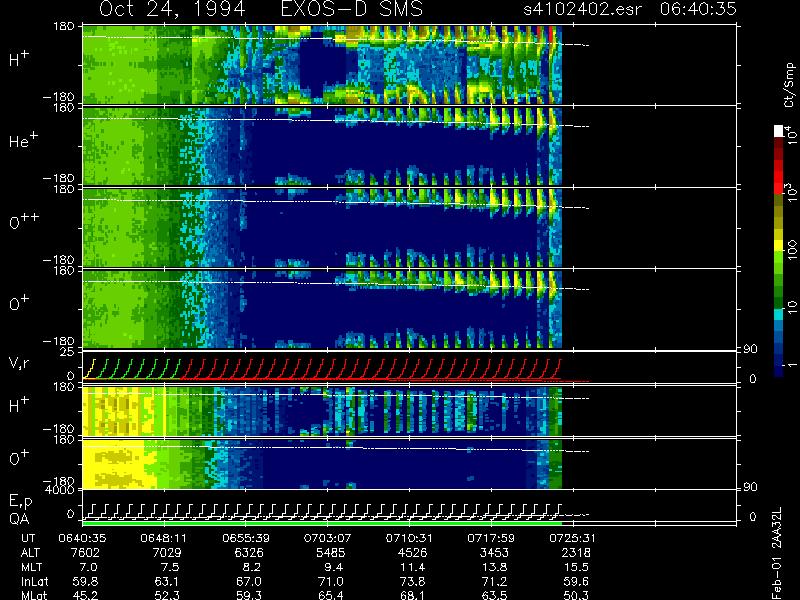Screen dimensions: 800x600
Task: Click the 'O++' panel label
Action: click(x=24, y=221)
